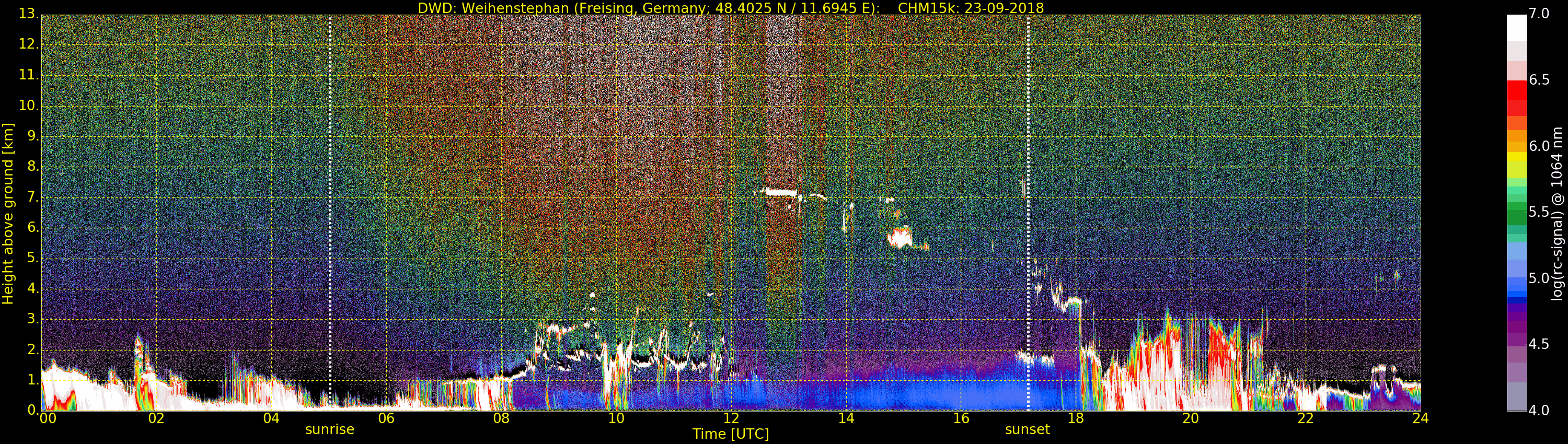1568x444 pixels.
Task: Click the time axis tick '24'
Action: pyautogui.click(x=1421, y=418)
